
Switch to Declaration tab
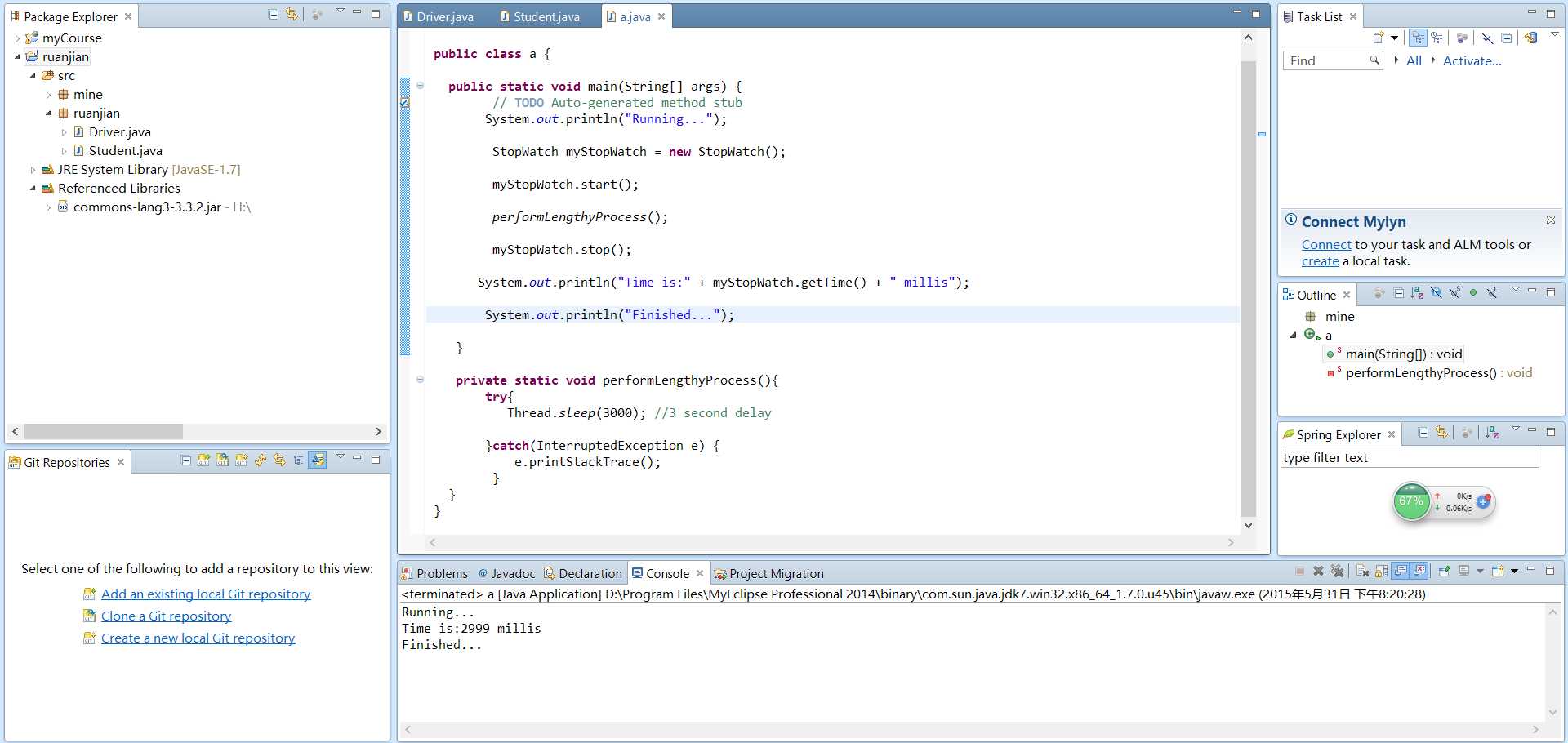(583, 573)
